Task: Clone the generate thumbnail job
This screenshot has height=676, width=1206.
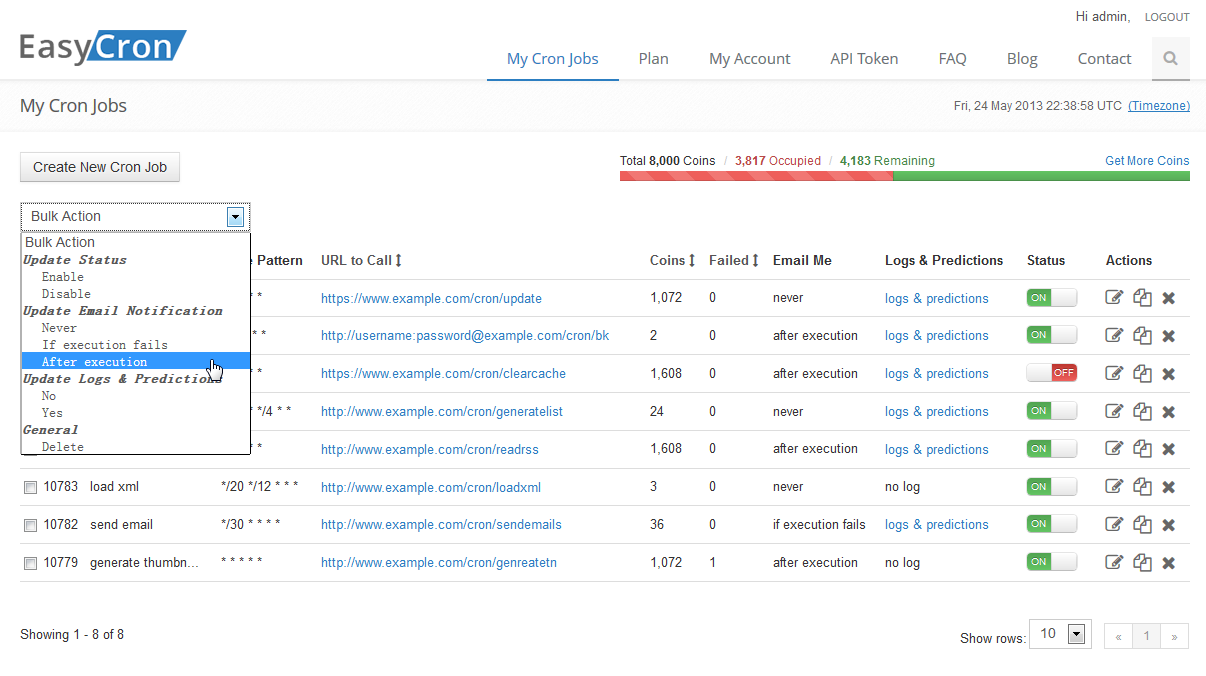Action: pos(1142,562)
